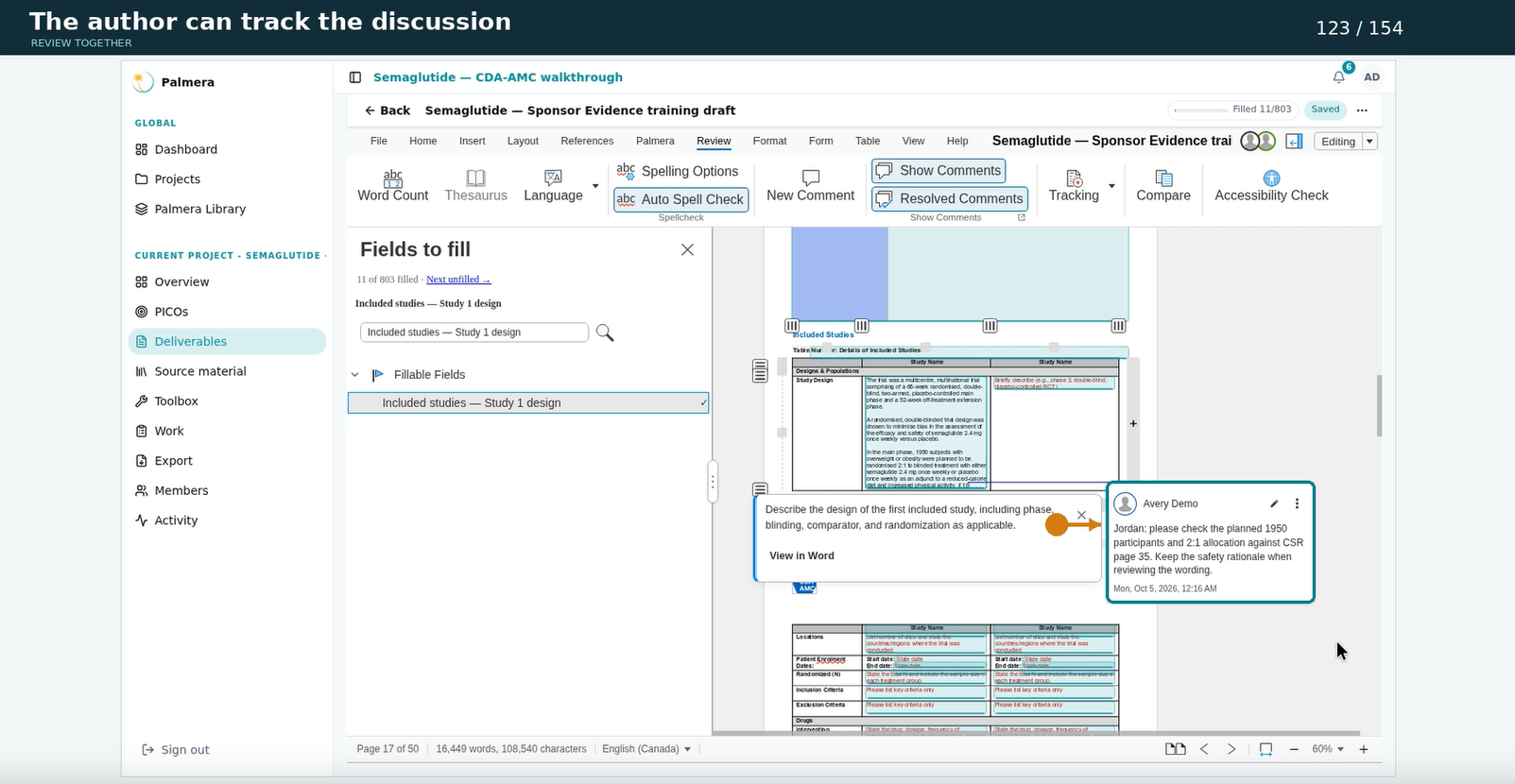The image size is (1515, 784).
Task: Go to the next page arrow
Action: click(x=1231, y=749)
